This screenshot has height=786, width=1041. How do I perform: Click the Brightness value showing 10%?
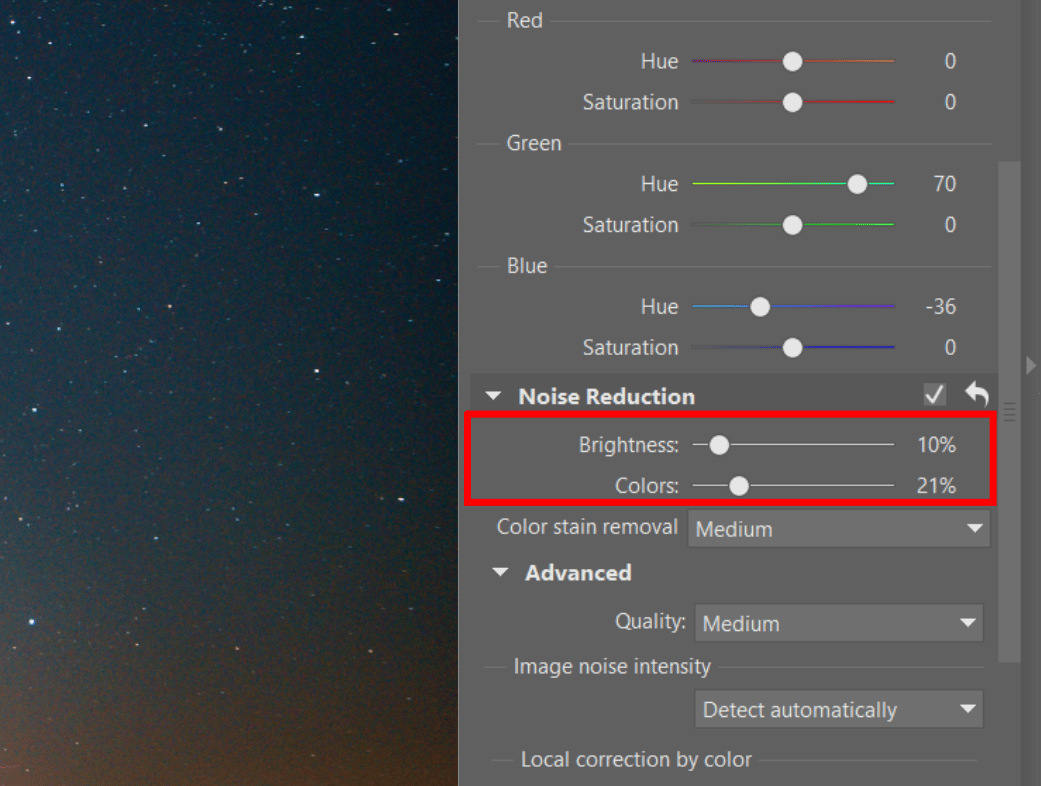click(936, 445)
